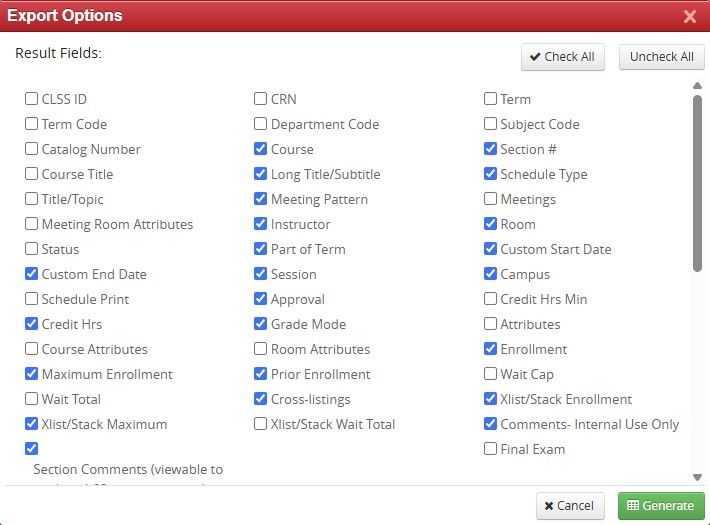Screen dimensions: 710x525
Task: Toggle the Meeting Pattern checkbox
Action: [x=261, y=199]
